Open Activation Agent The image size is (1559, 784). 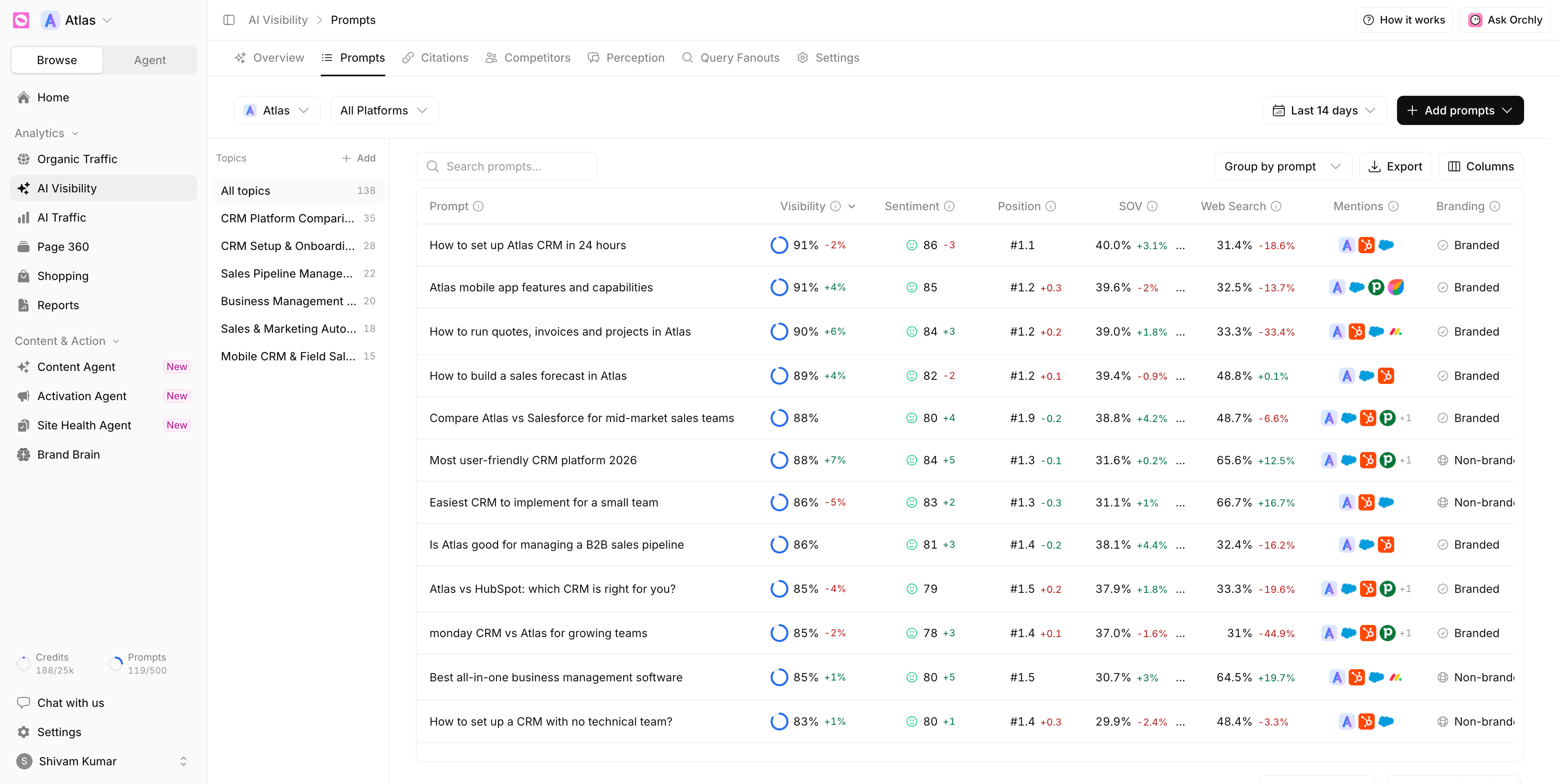point(104,396)
